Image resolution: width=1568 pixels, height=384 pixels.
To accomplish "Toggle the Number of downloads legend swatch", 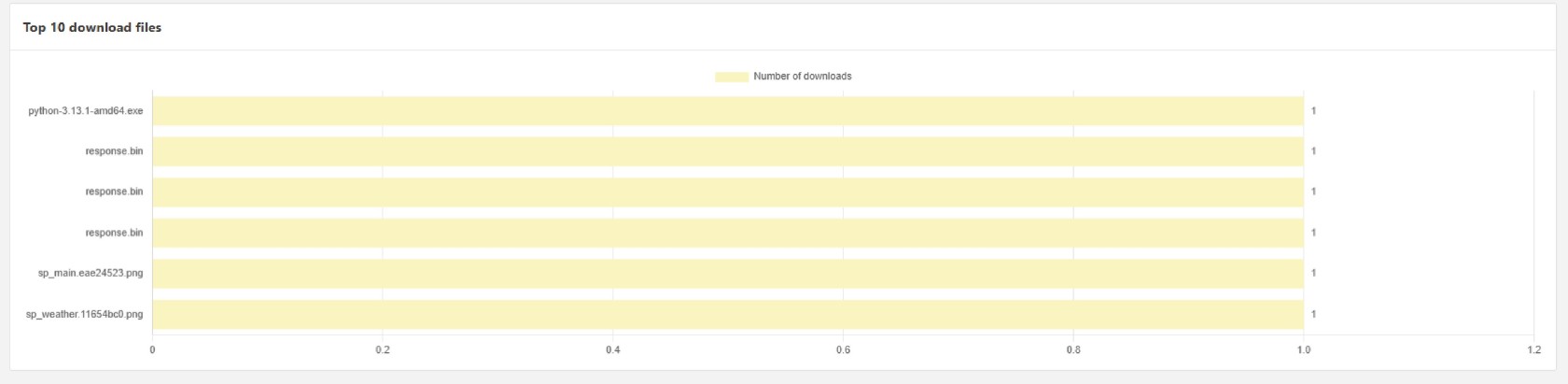I will coord(732,77).
